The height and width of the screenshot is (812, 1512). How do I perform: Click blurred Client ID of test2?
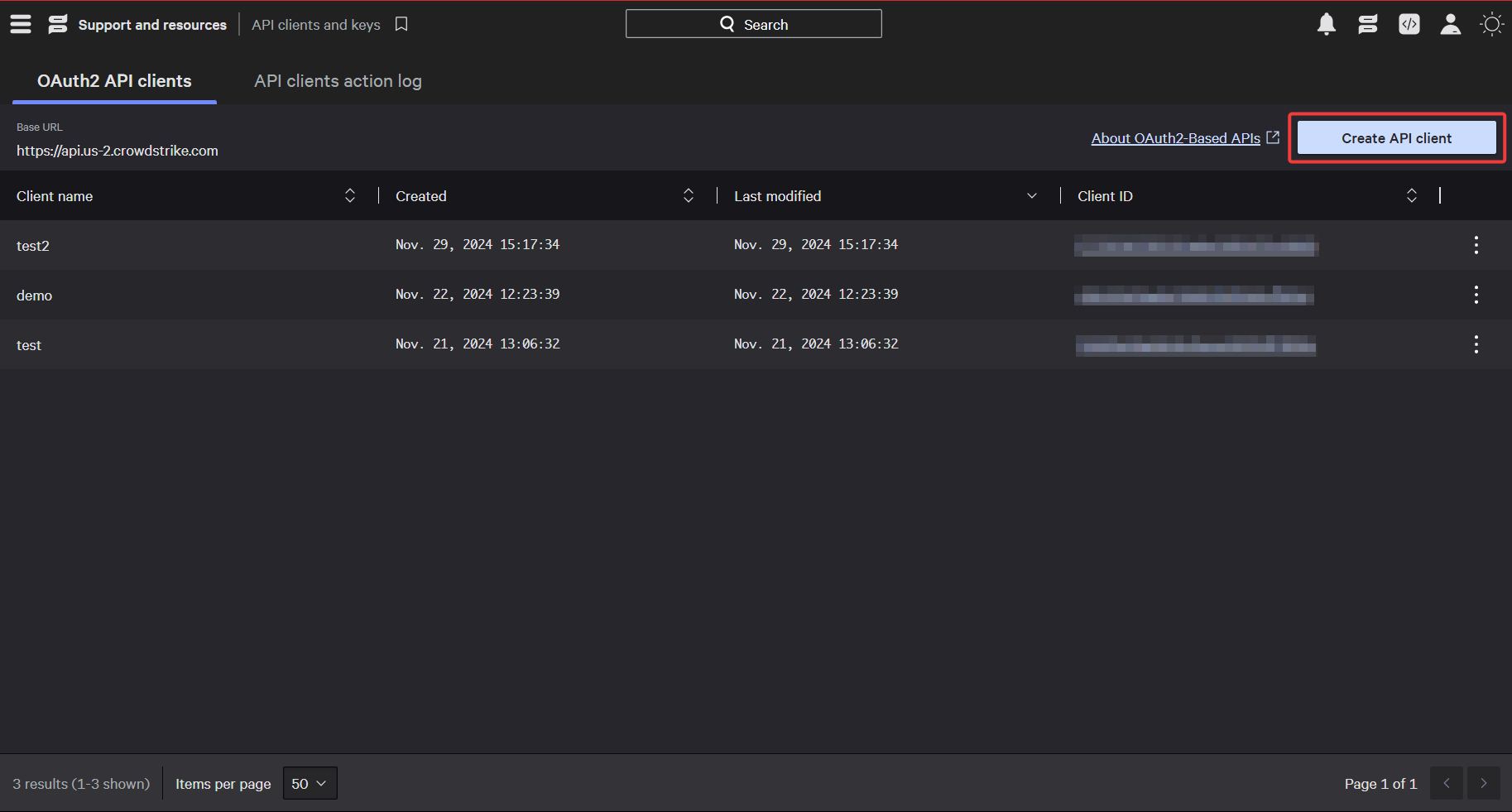[1196, 246]
